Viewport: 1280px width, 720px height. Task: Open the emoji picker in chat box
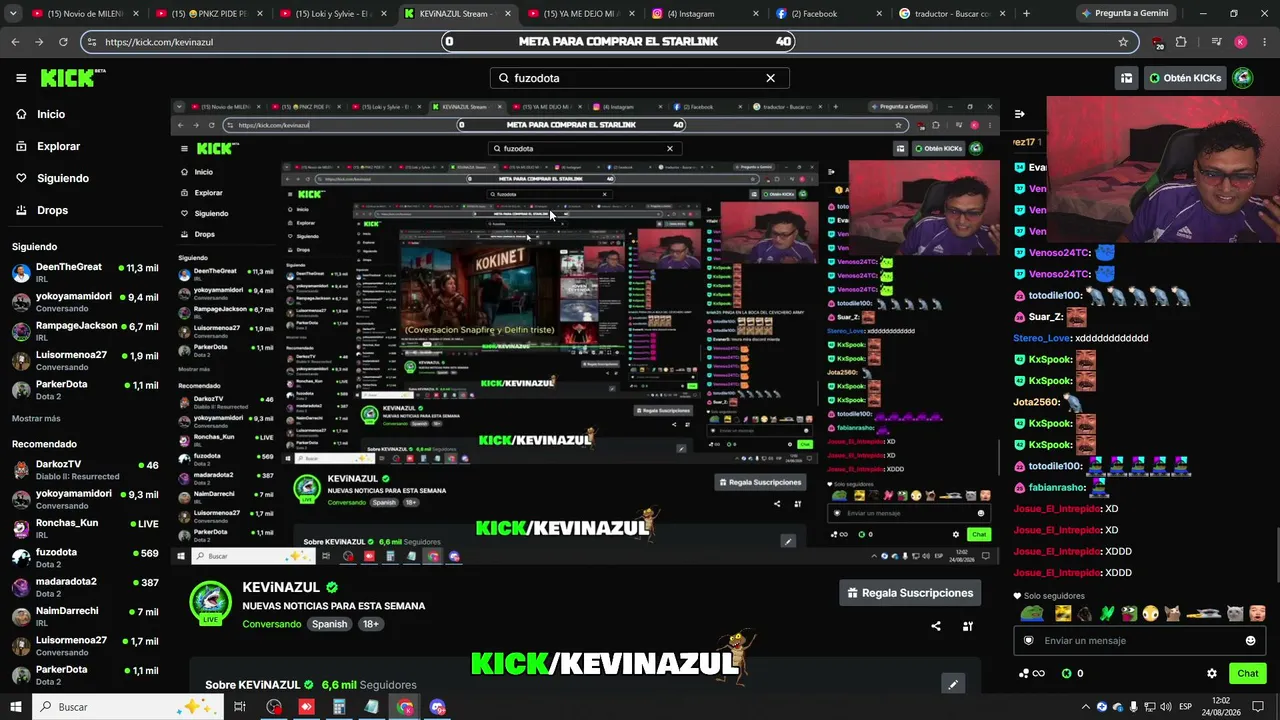(1250, 641)
